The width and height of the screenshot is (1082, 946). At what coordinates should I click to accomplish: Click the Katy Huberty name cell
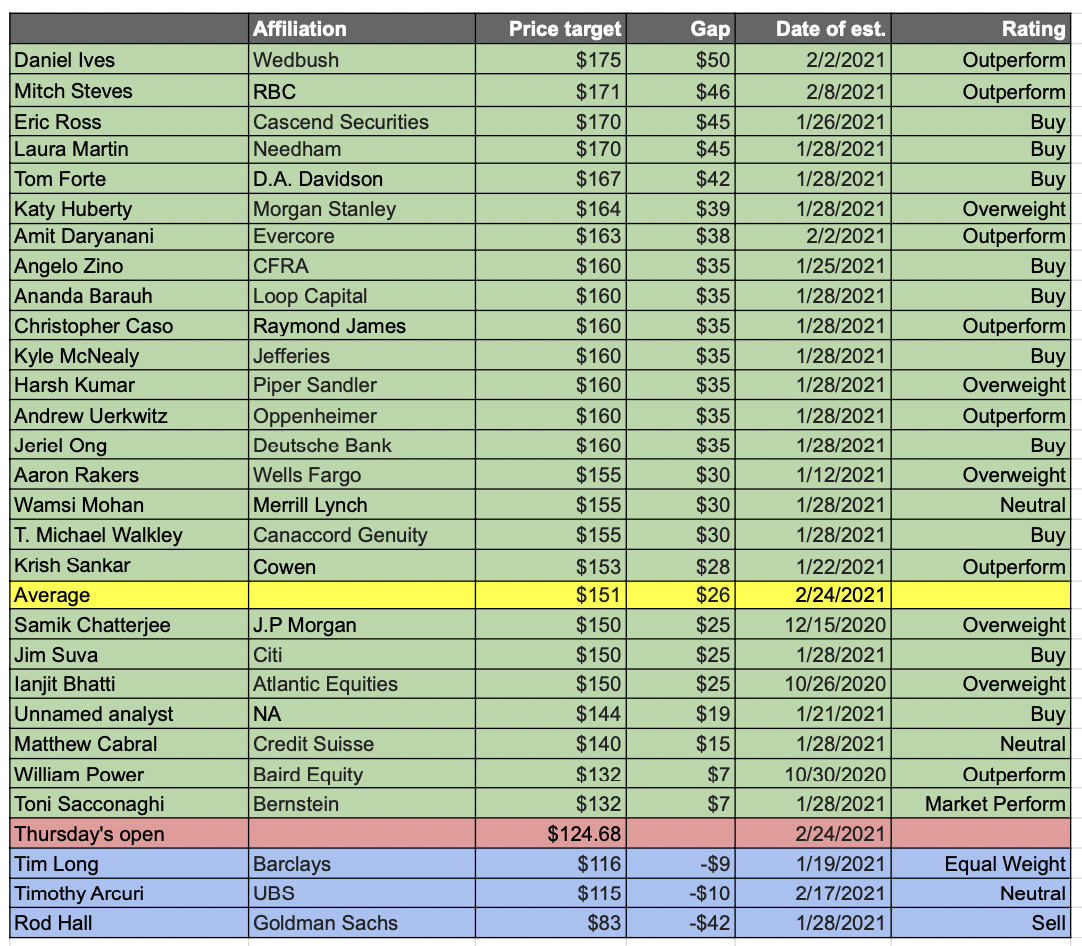129,208
